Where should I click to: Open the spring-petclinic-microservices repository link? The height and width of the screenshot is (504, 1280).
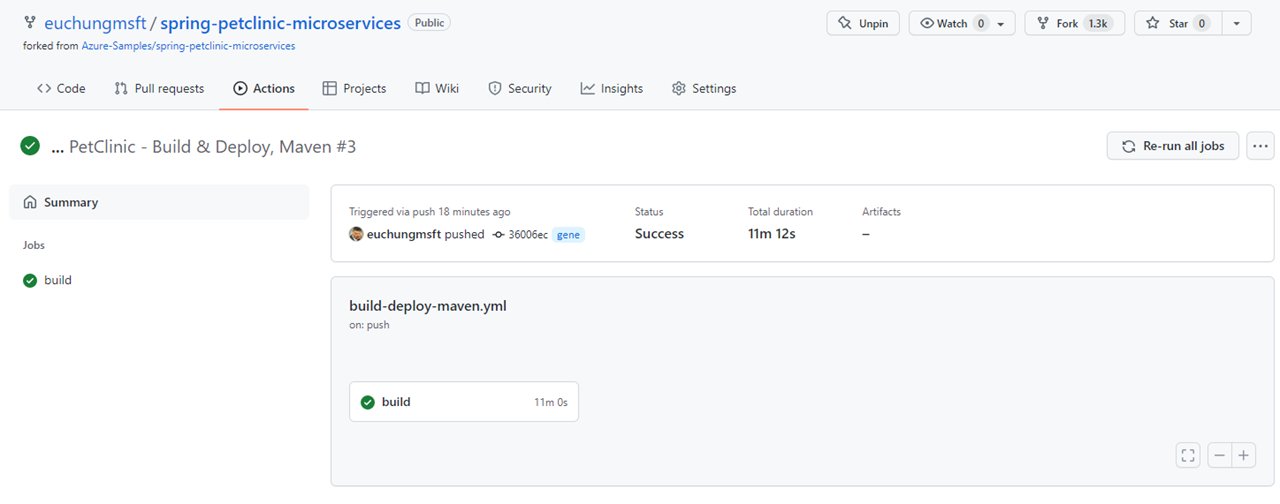[280, 22]
